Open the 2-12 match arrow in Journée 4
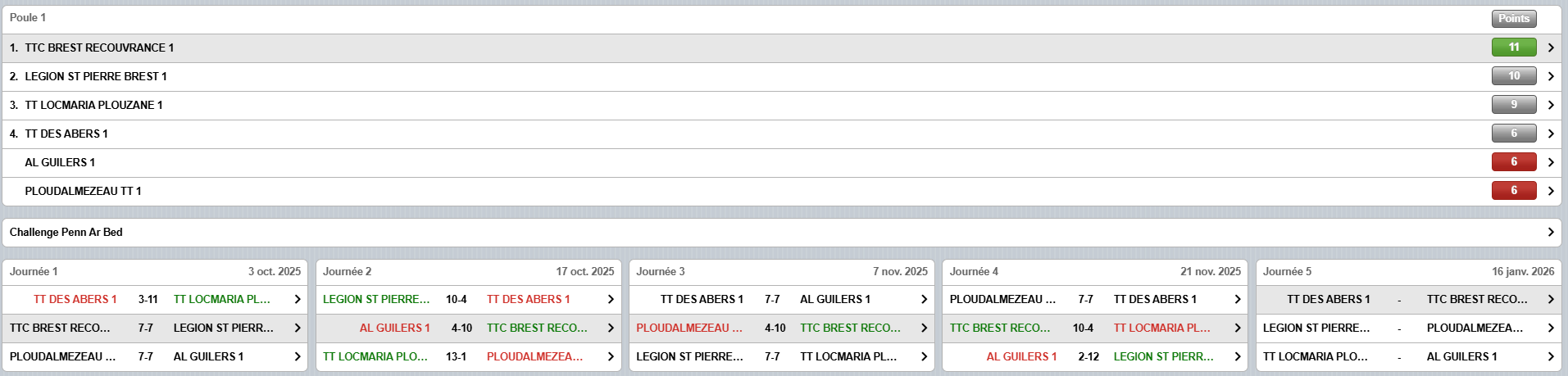Viewport: 1568px width, 376px height. point(1237,356)
